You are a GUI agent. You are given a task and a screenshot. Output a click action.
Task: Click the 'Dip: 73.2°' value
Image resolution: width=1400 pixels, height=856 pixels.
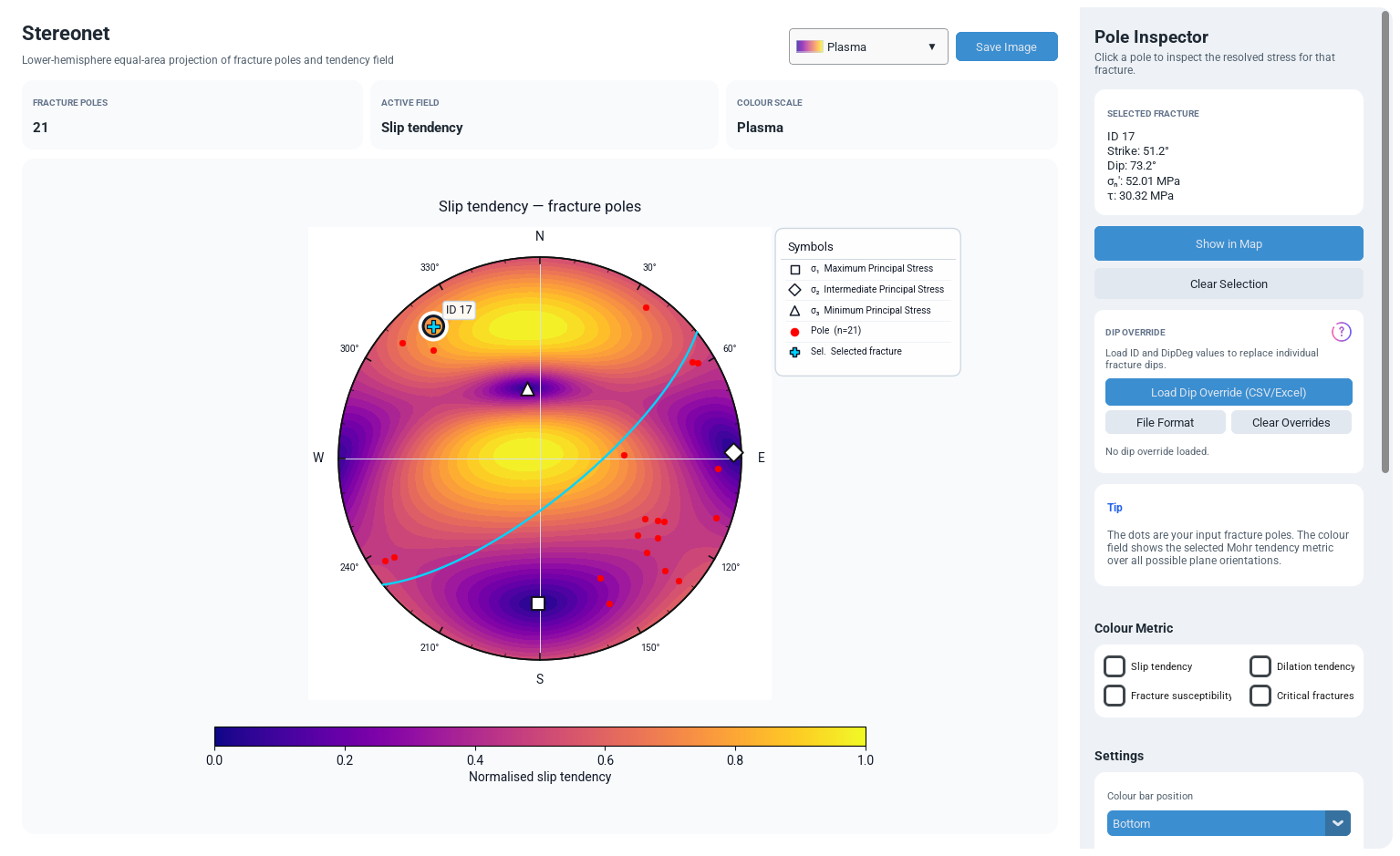(1131, 166)
